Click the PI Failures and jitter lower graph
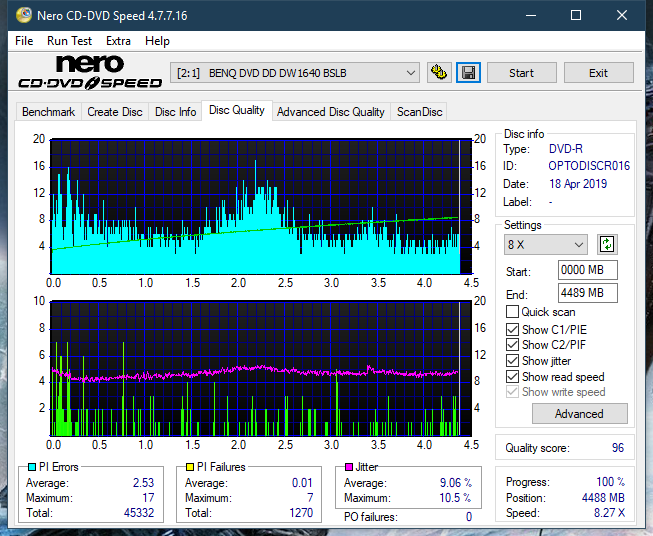Image resolution: width=653 pixels, height=536 pixels. coord(261,369)
